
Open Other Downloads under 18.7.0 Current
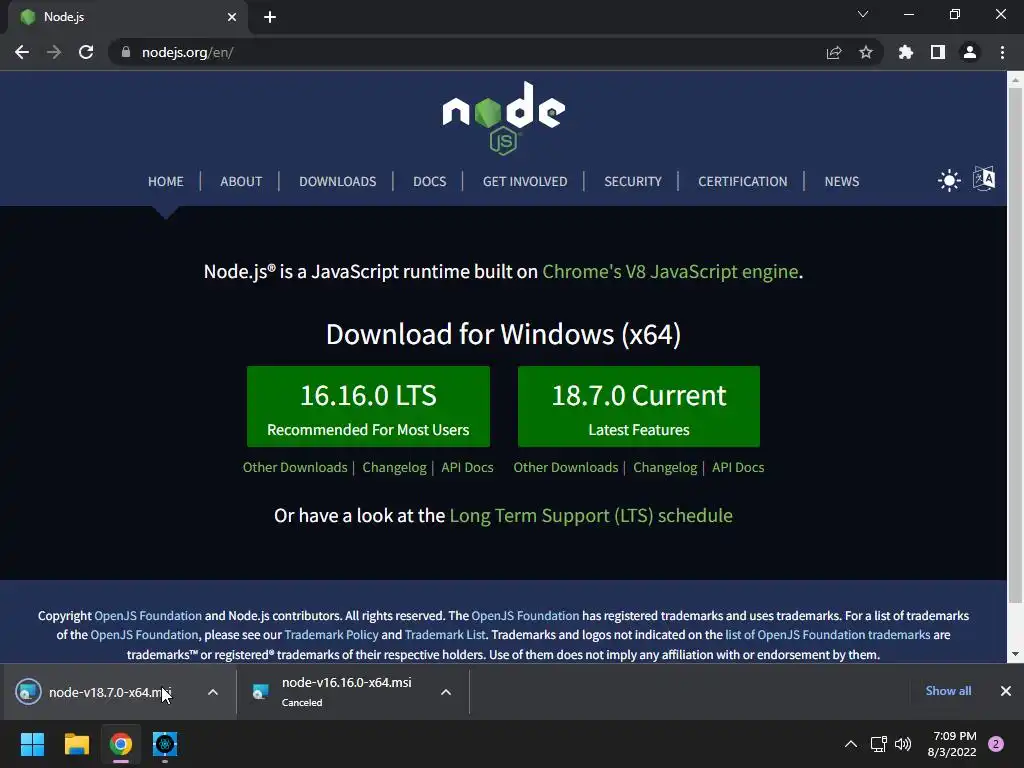tap(566, 468)
